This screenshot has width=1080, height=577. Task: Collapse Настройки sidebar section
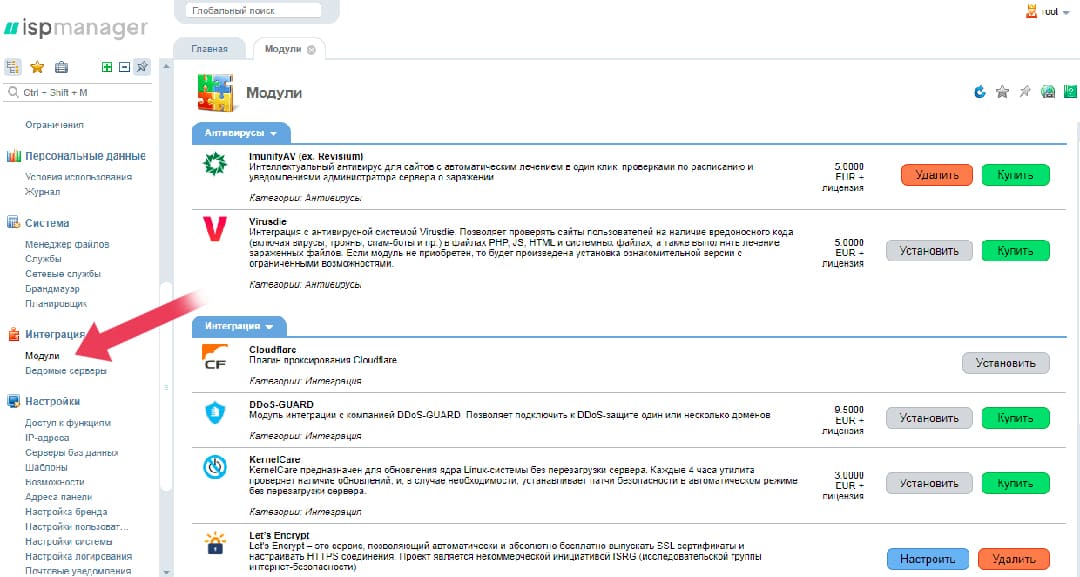[x=52, y=401]
